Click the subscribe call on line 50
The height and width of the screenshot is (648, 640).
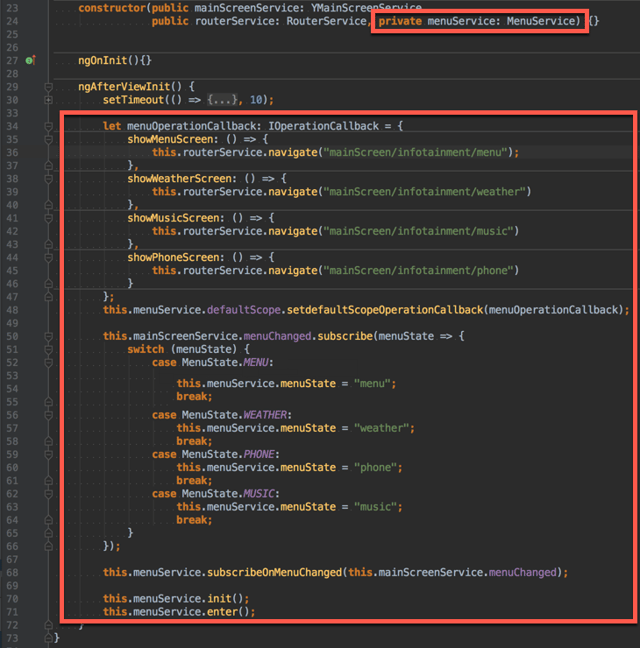click(x=345, y=336)
